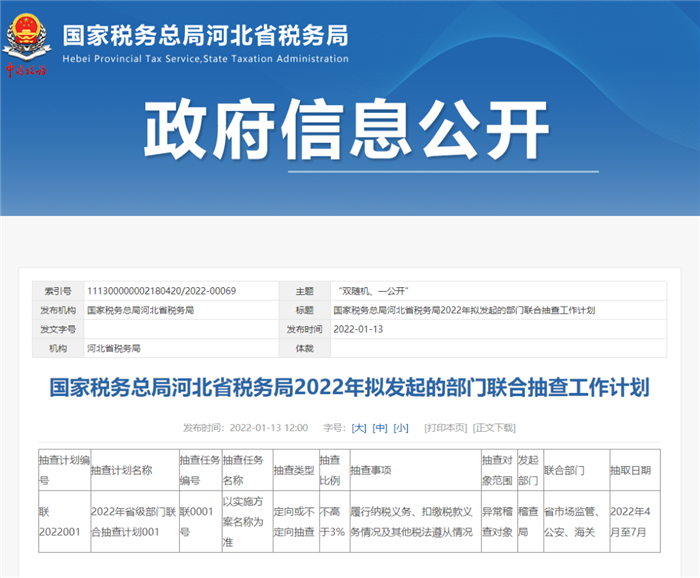Click the "双随机、一公开" subject value
700x578 pixels.
pyautogui.click(x=373, y=291)
